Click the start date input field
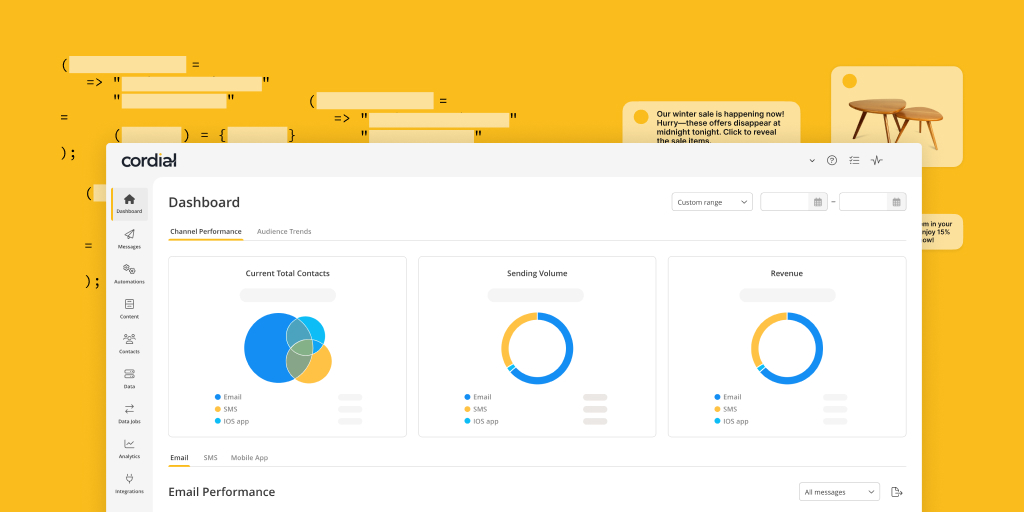The width and height of the screenshot is (1024, 512). coord(786,202)
